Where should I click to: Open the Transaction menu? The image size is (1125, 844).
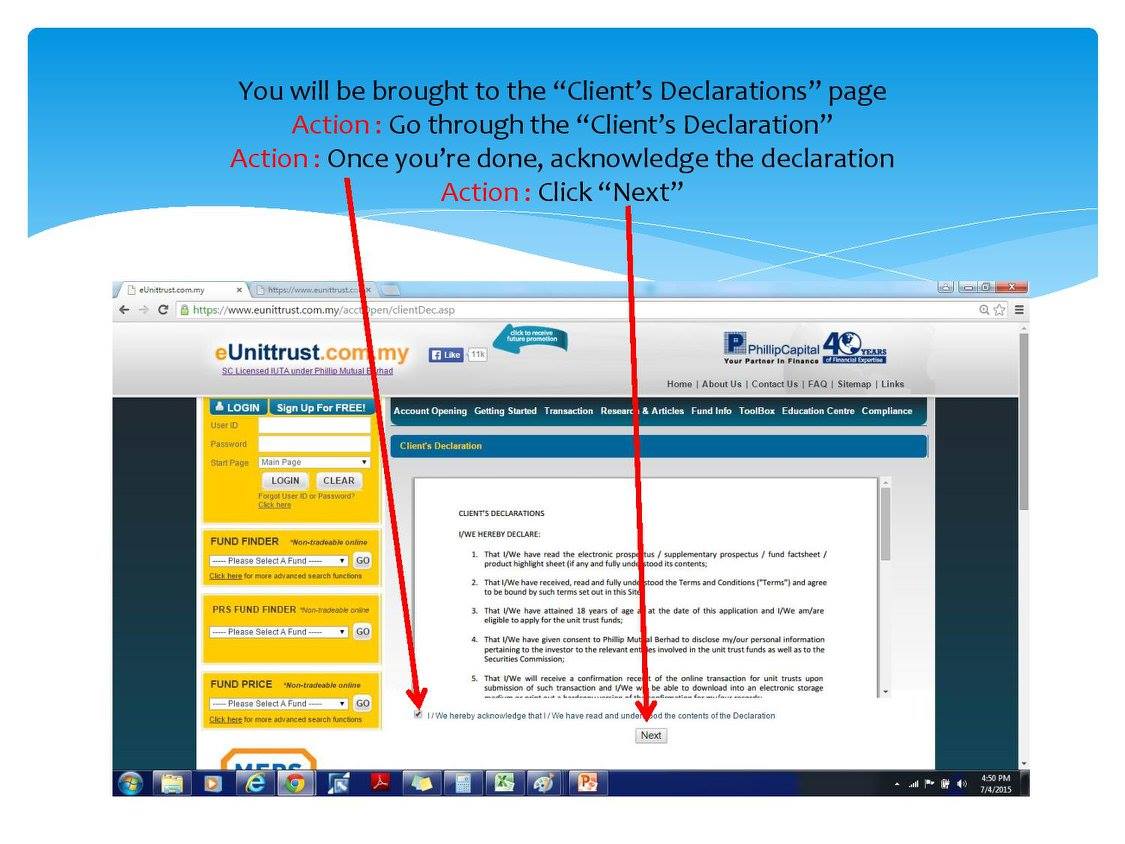(x=568, y=411)
